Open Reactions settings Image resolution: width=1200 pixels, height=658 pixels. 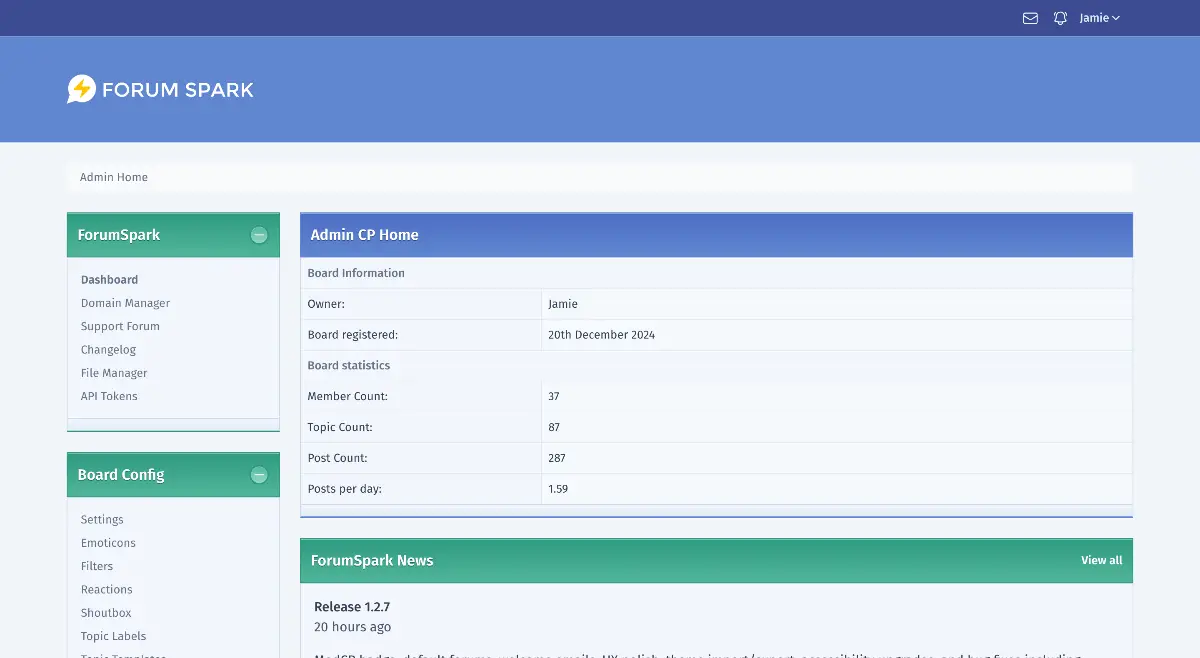click(106, 590)
